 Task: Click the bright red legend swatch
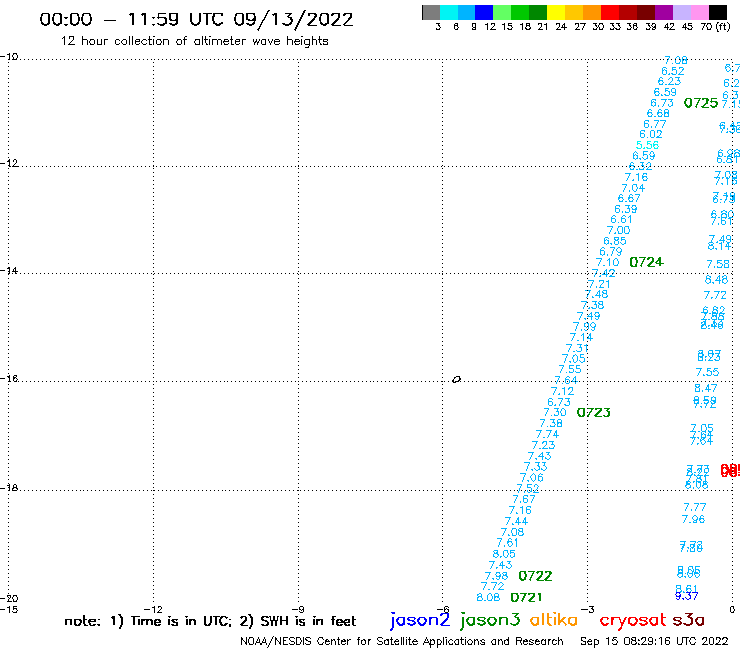(x=610, y=12)
